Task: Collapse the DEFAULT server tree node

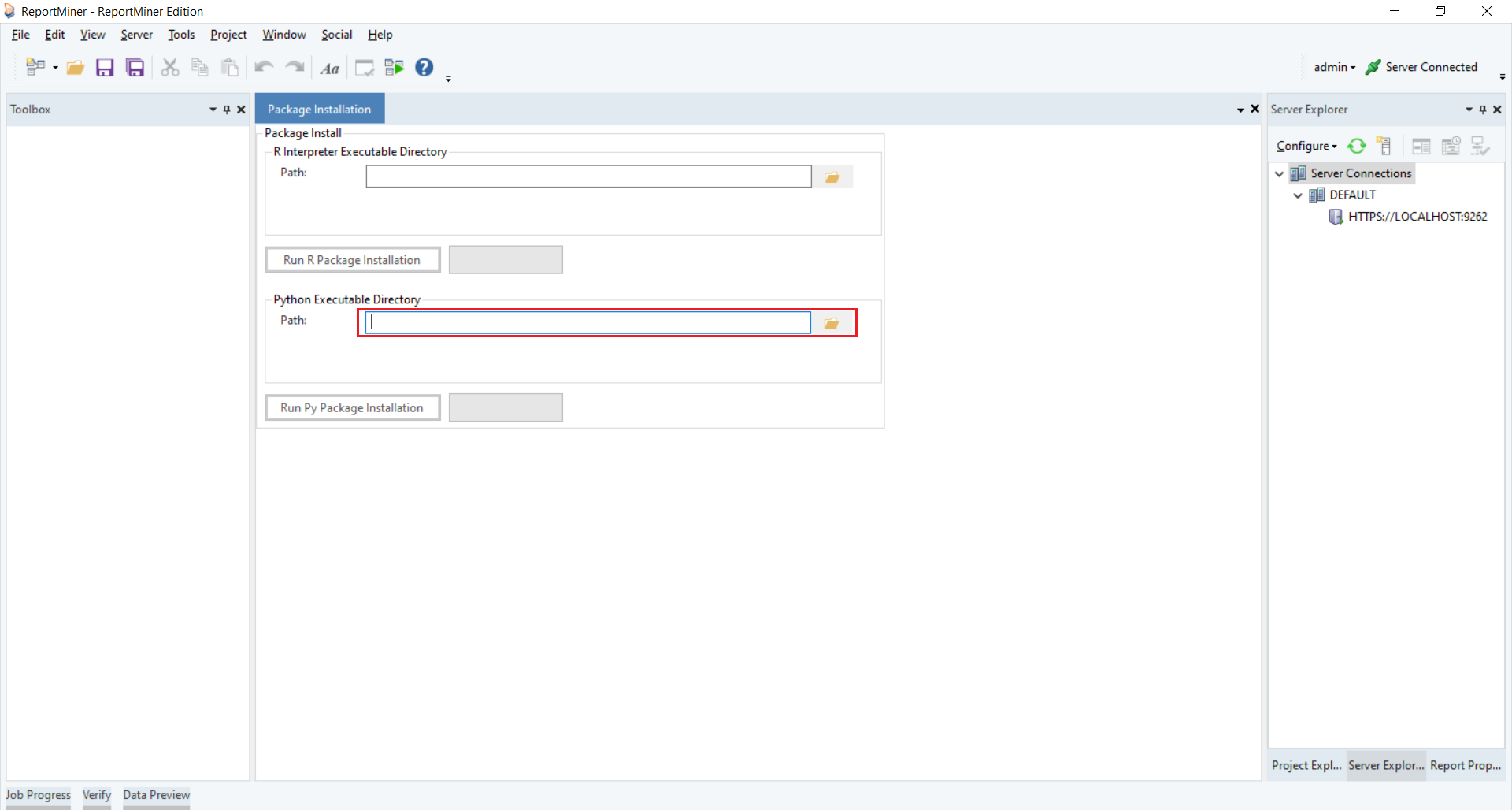Action: tap(1299, 195)
